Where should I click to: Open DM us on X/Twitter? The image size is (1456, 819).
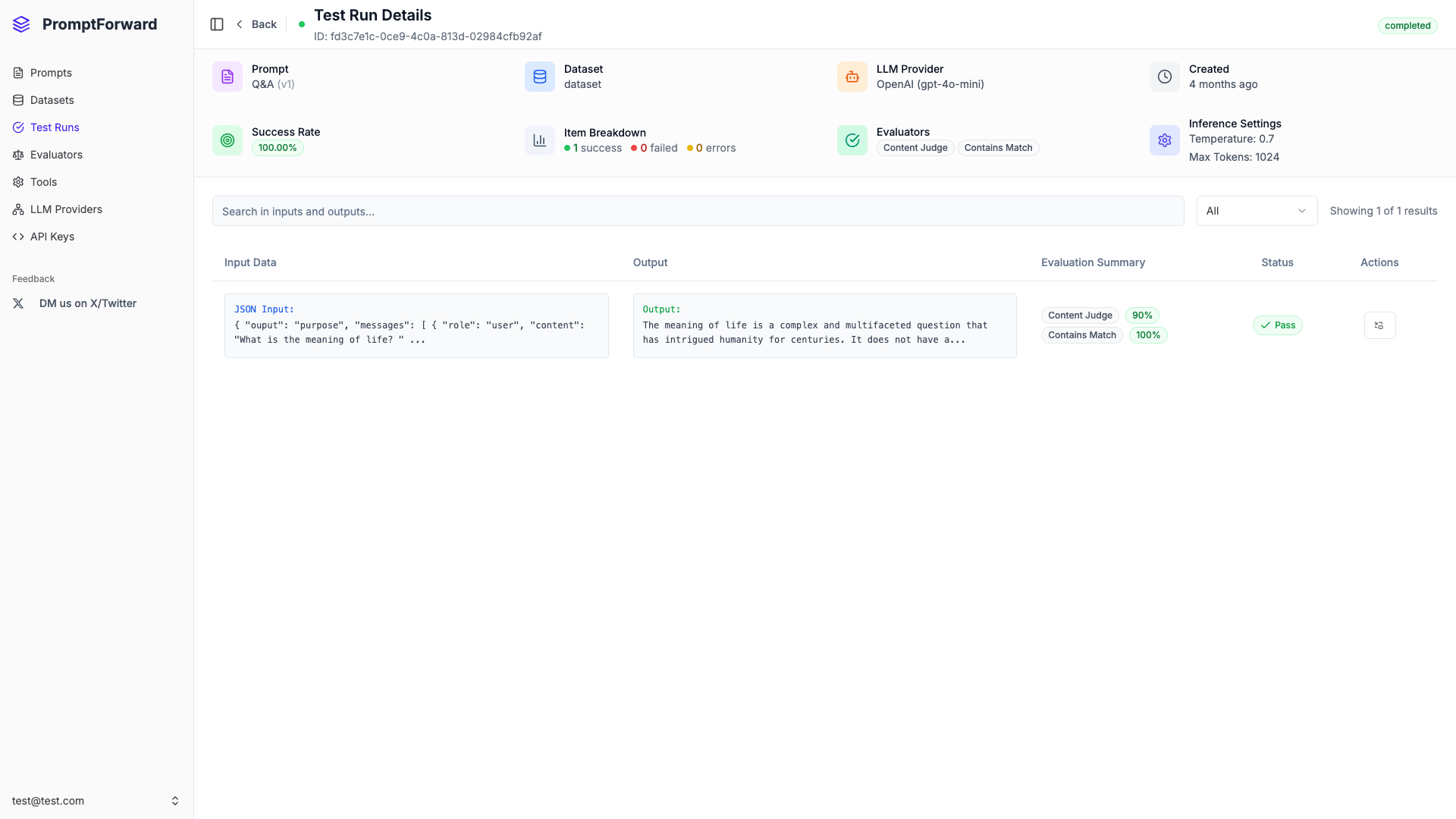click(x=88, y=303)
